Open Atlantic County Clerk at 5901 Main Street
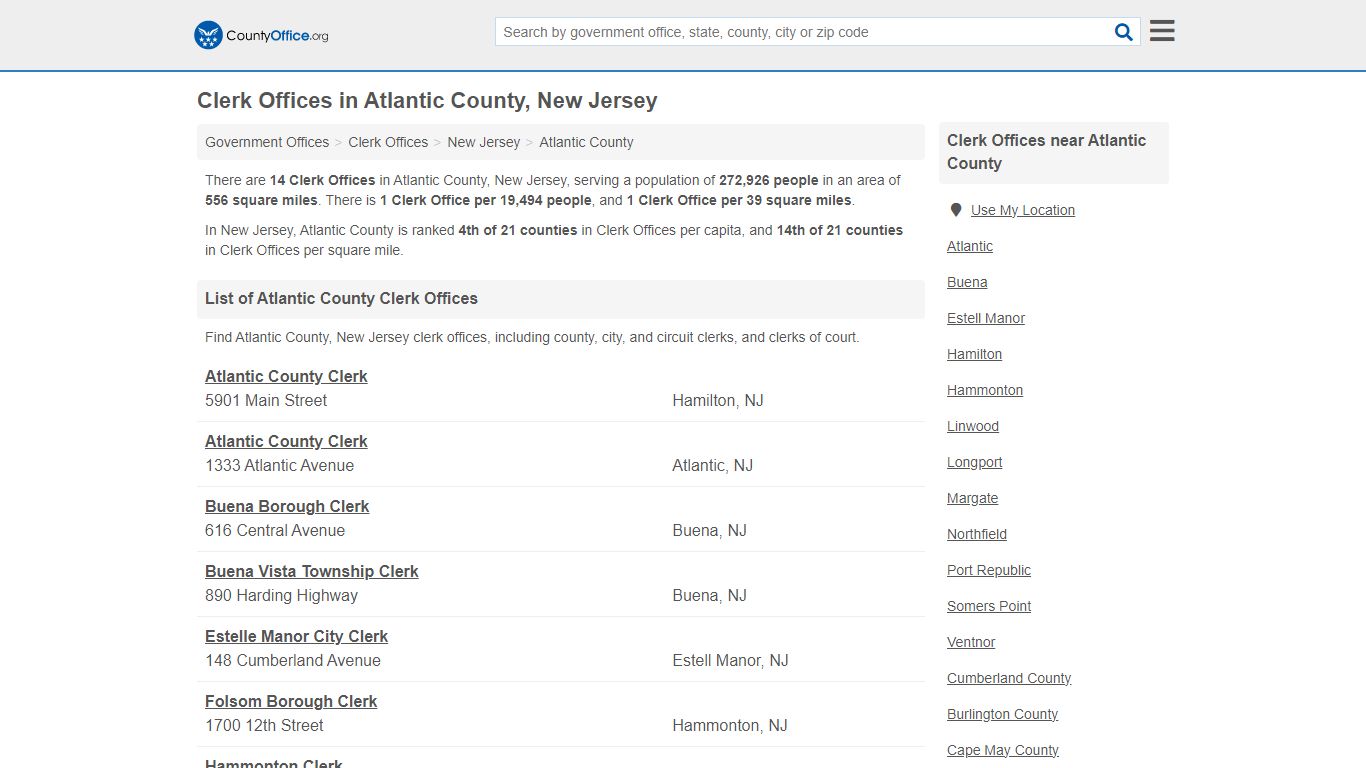This screenshot has width=1366, height=768. click(x=286, y=376)
